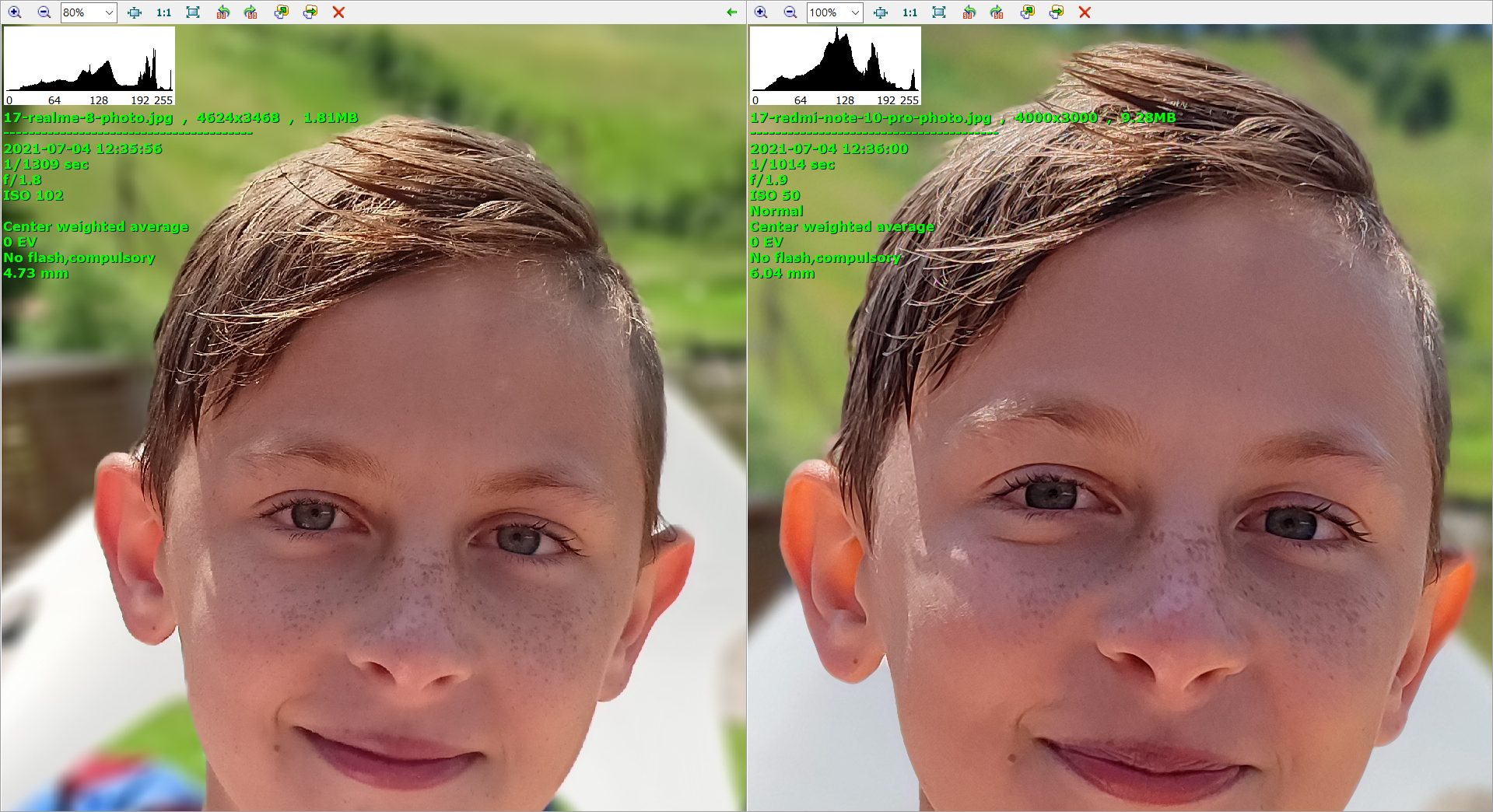
Task: Zoom in on the right redmi-note-10 photo pane
Action: tap(761, 12)
